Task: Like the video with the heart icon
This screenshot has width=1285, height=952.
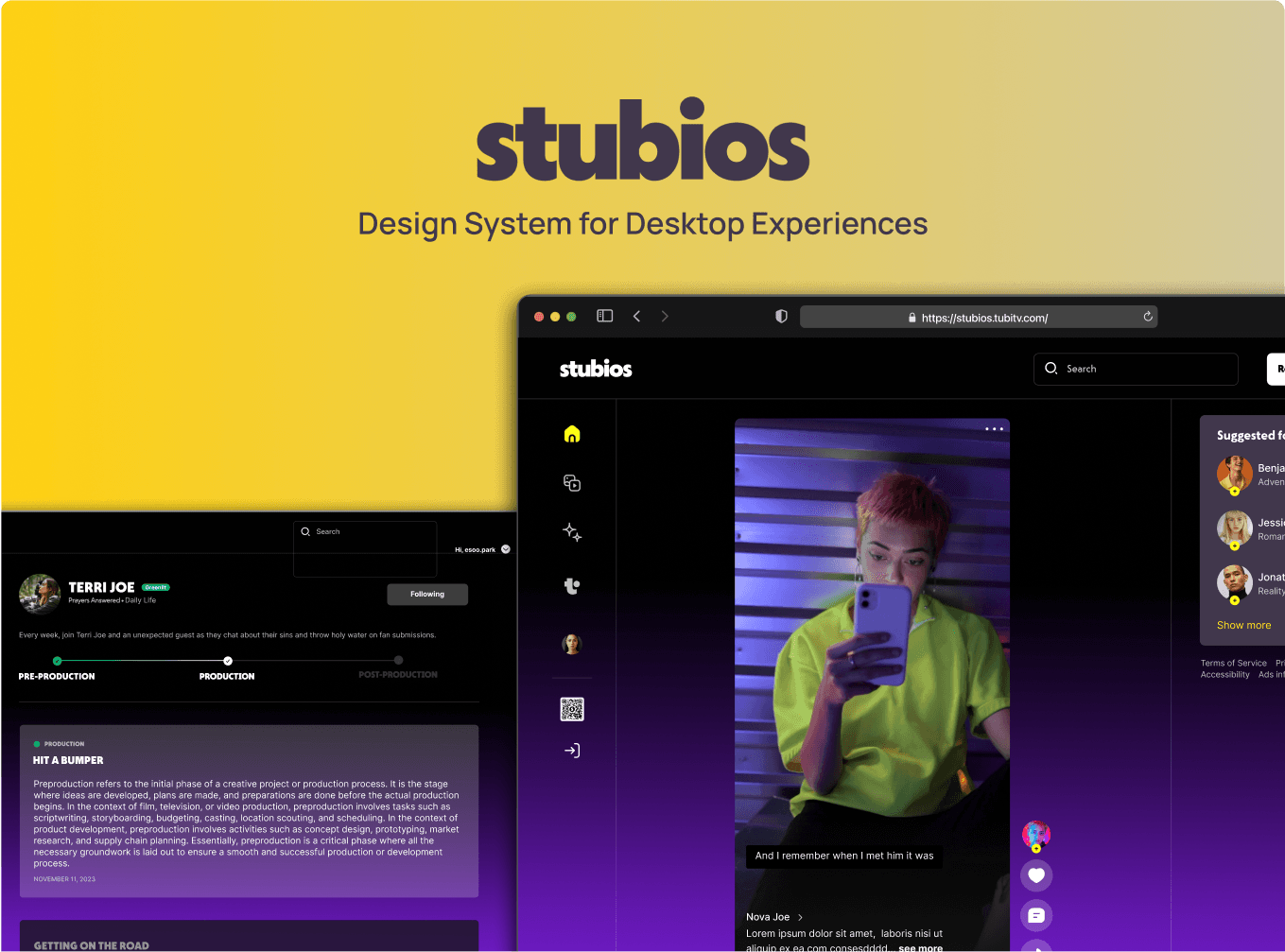Action: pyautogui.click(x=1036, y=875)
